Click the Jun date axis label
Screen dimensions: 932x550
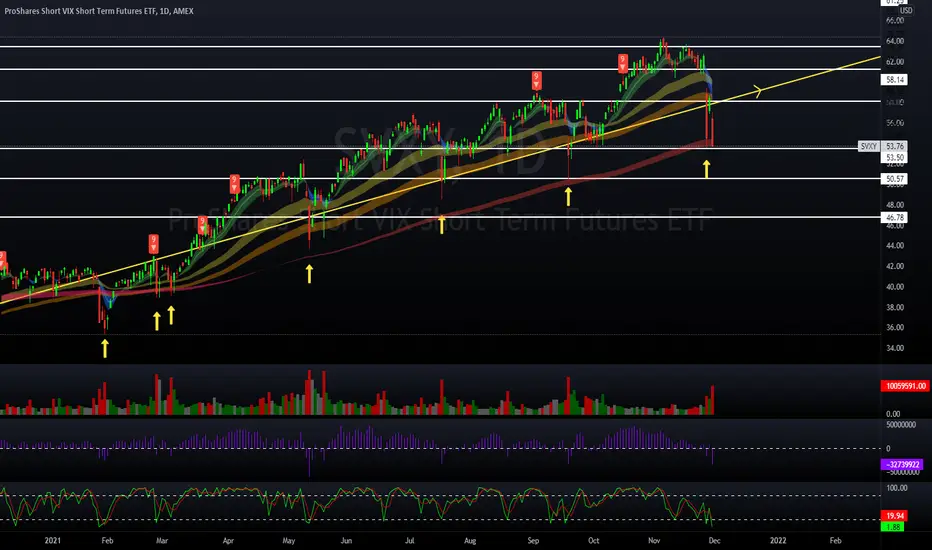tap(347, 540)
